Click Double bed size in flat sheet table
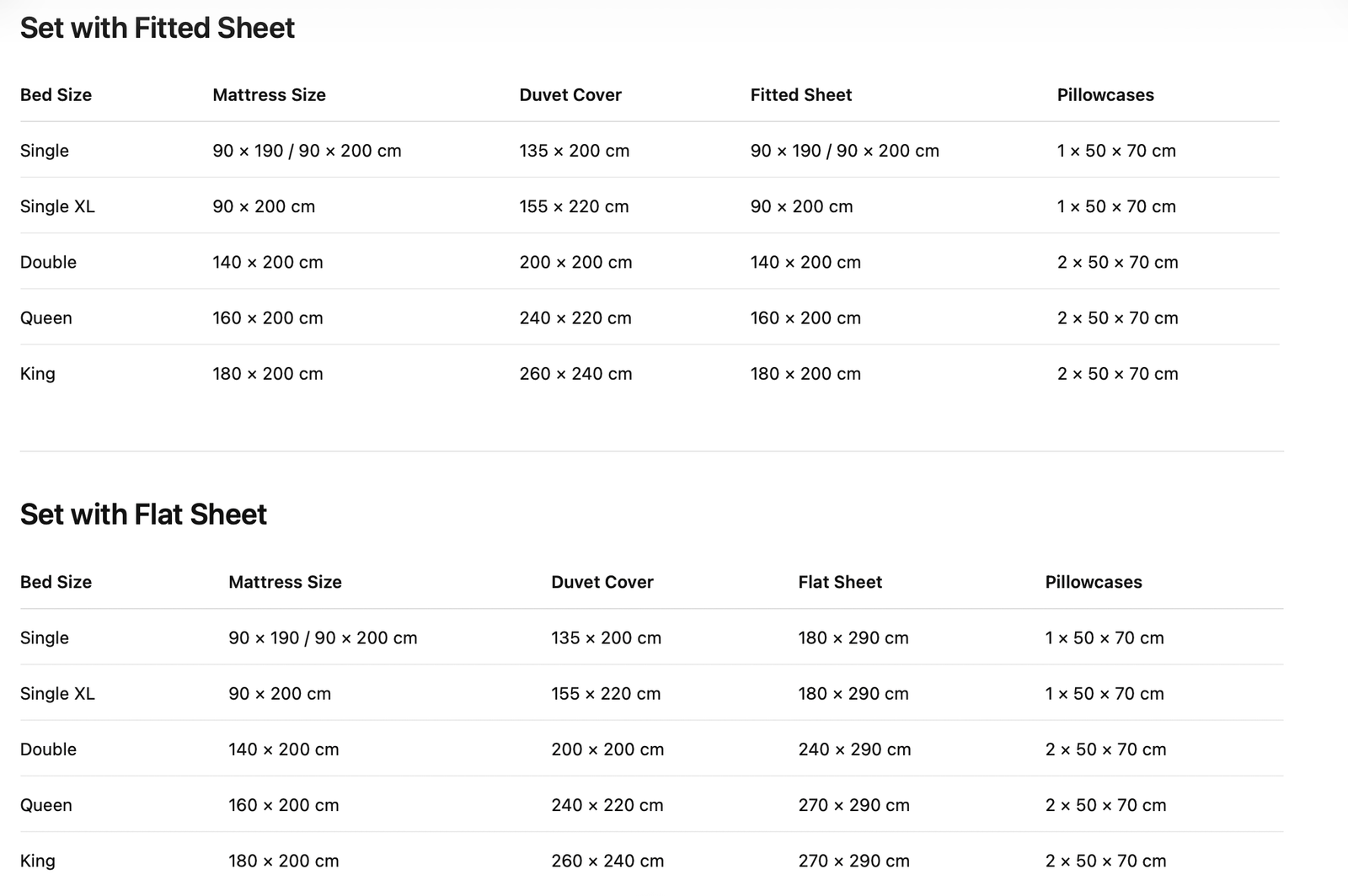 (48, 749)
